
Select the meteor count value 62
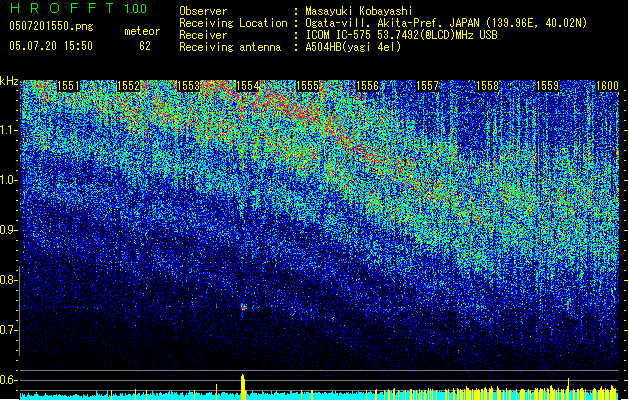click(x=145, y=46)
